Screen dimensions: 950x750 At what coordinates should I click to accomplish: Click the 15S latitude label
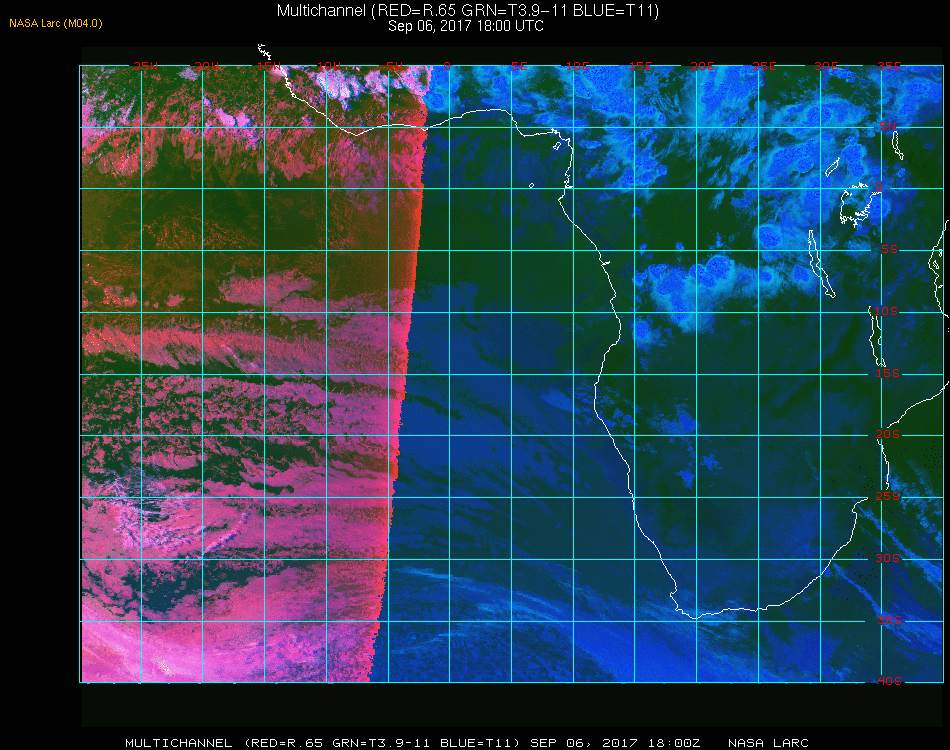pos(888,373)
